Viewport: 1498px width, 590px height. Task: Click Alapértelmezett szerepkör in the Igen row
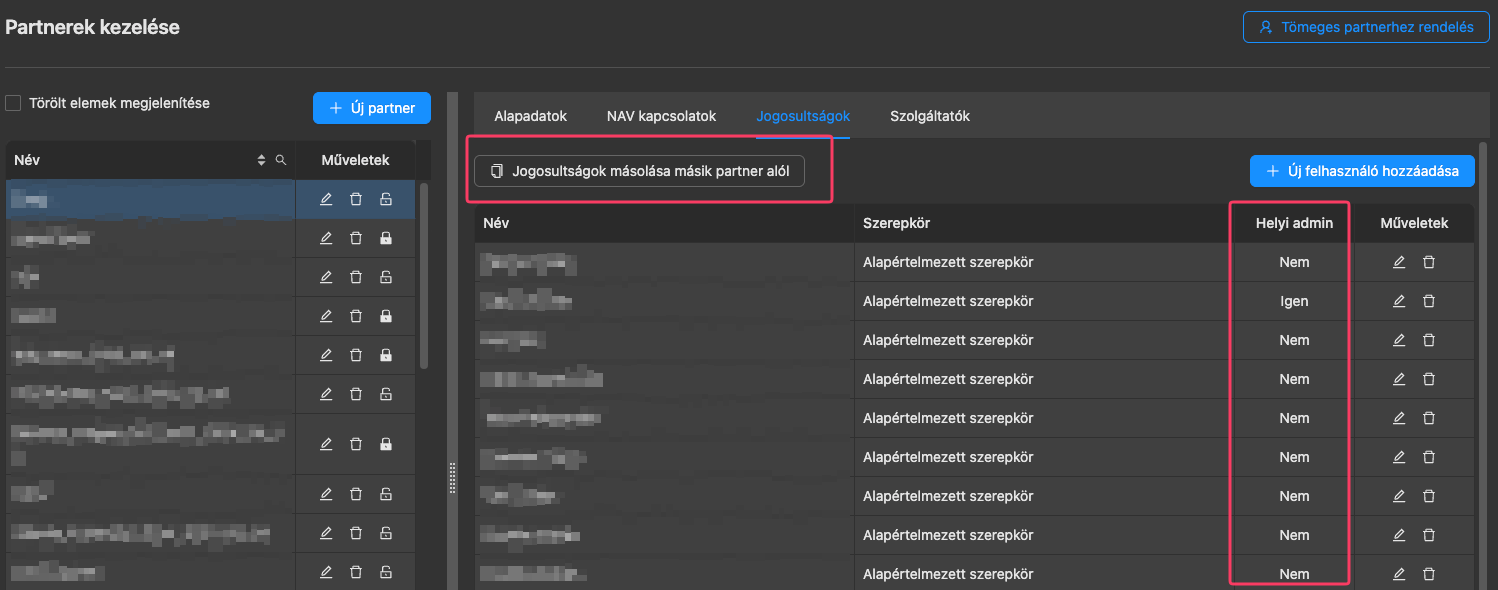(x=948, y=301)
